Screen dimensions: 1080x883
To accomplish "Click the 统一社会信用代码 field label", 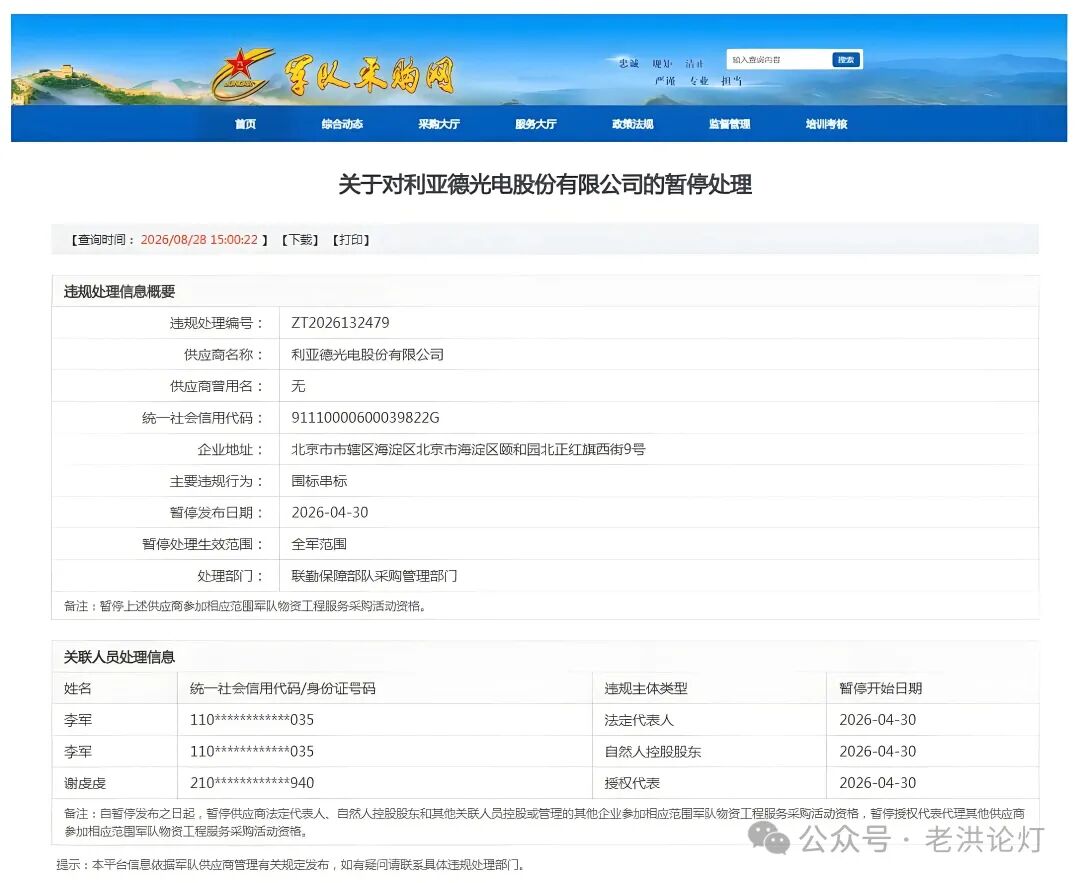I will tap(202, 418).
